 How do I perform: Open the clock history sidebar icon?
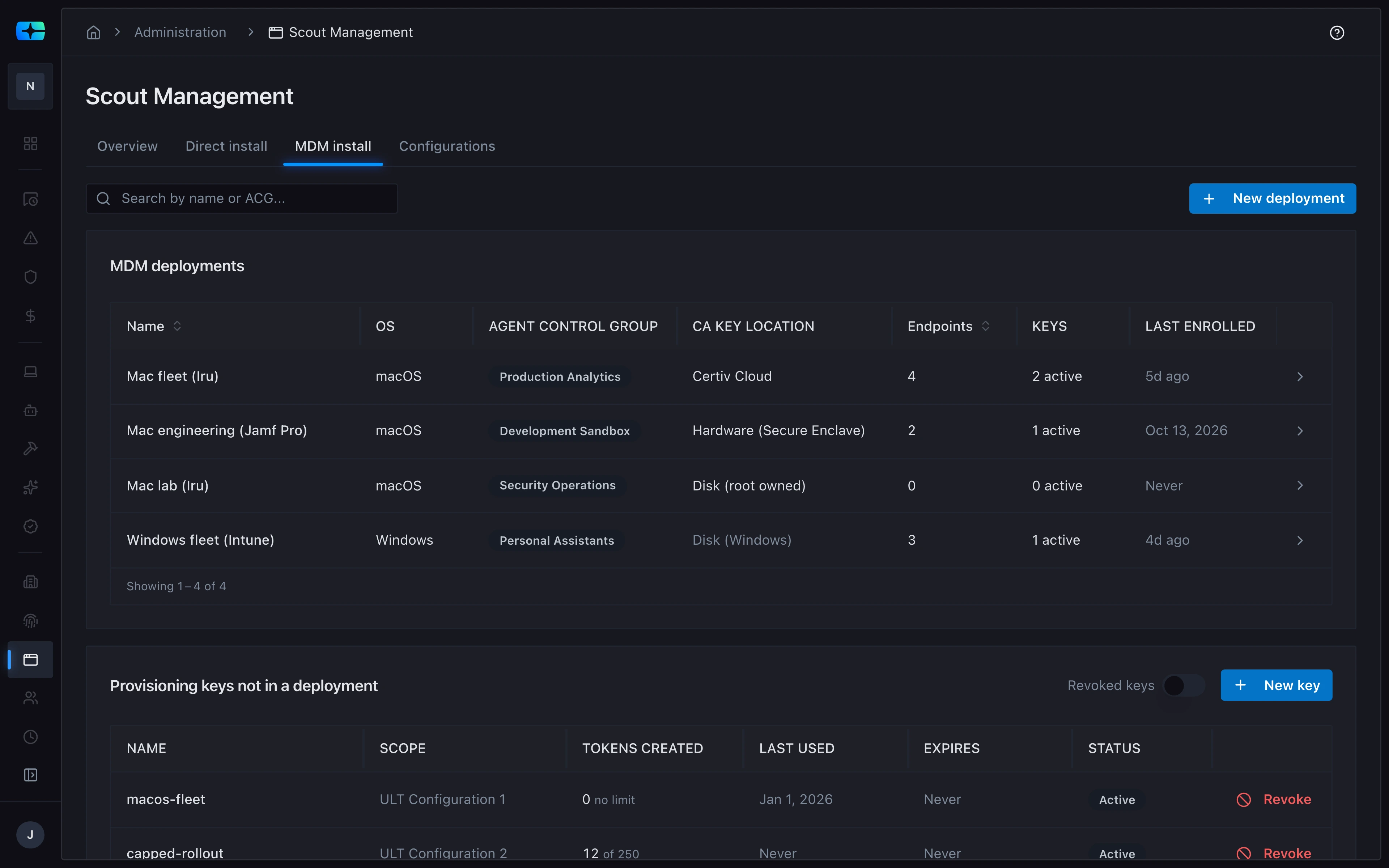[30, 737]
